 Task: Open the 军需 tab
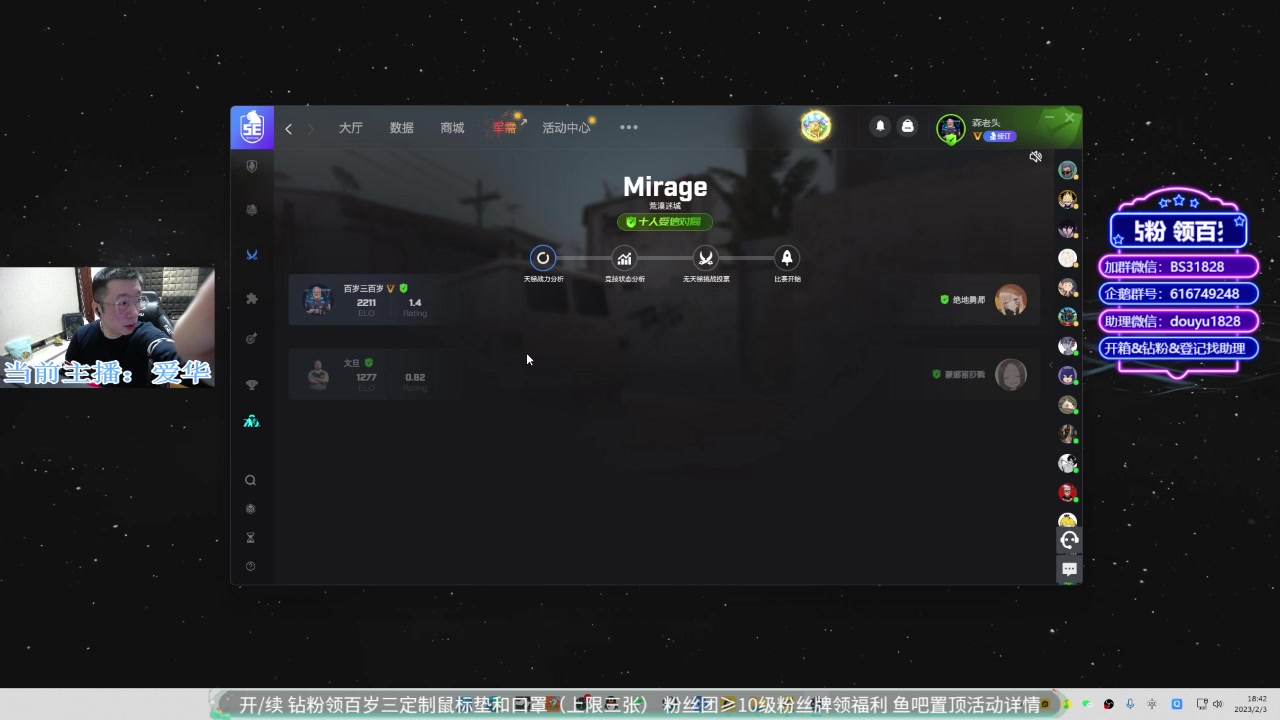click(504, 128)
